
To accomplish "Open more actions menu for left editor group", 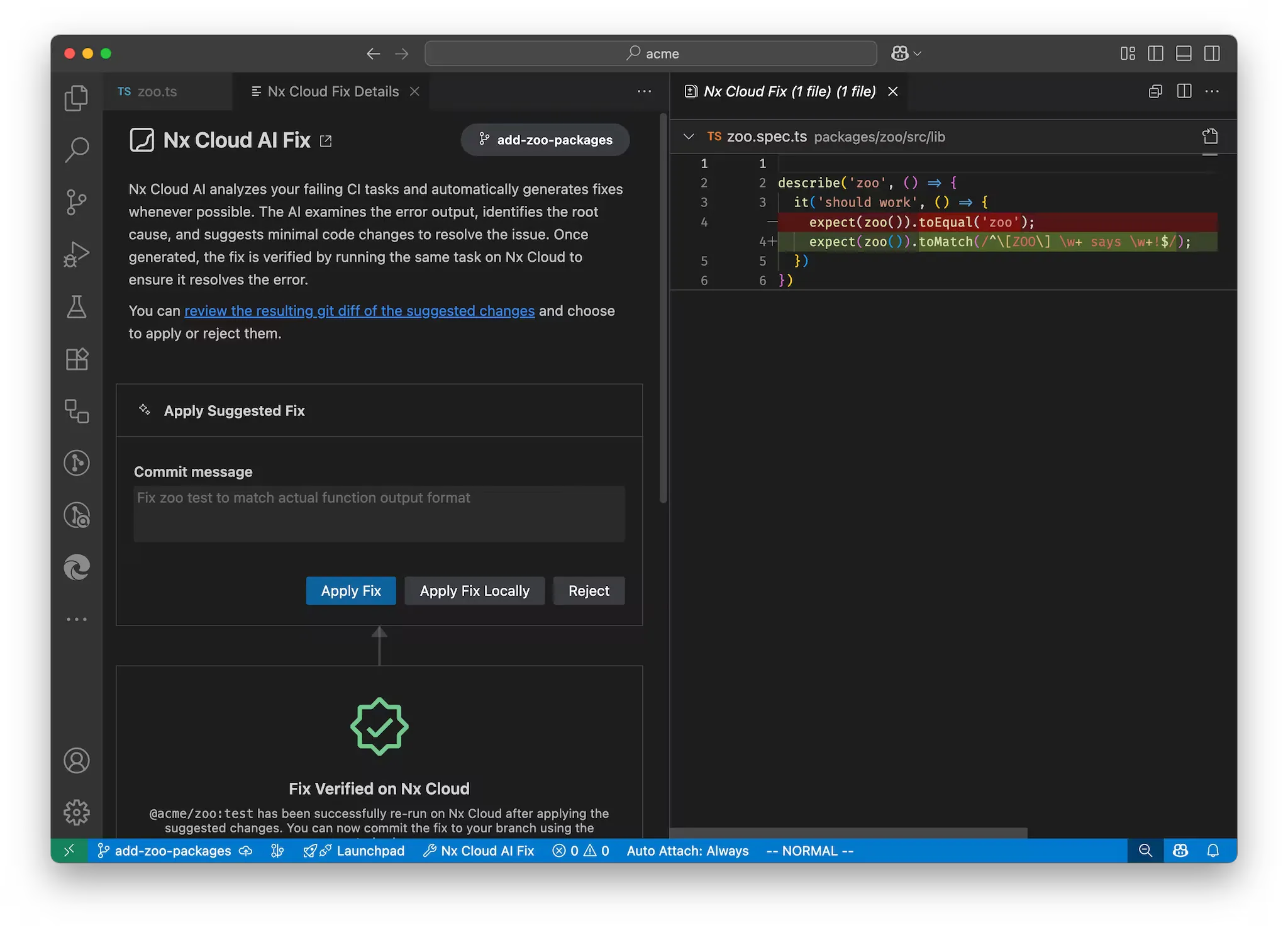I will coord(644,91).
